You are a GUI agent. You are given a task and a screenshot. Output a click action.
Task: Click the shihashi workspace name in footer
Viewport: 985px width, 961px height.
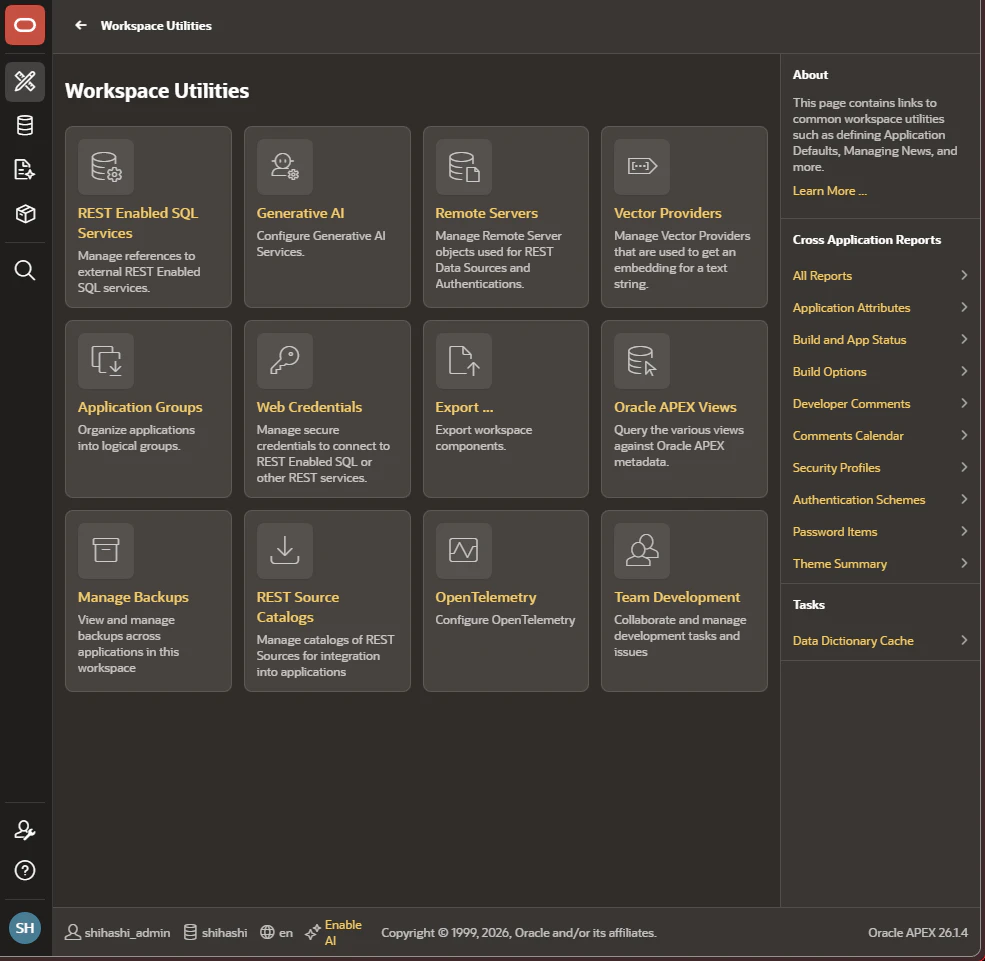pos(224,933)
